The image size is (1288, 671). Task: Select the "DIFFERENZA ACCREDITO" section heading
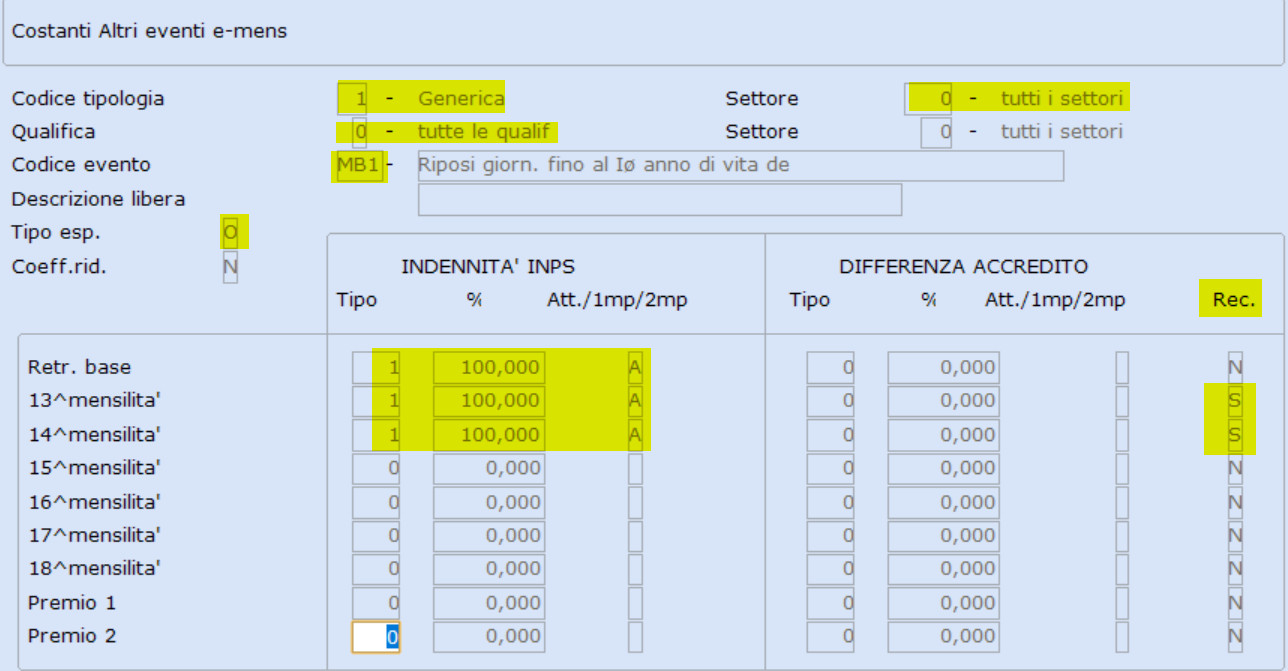(963, 267)
